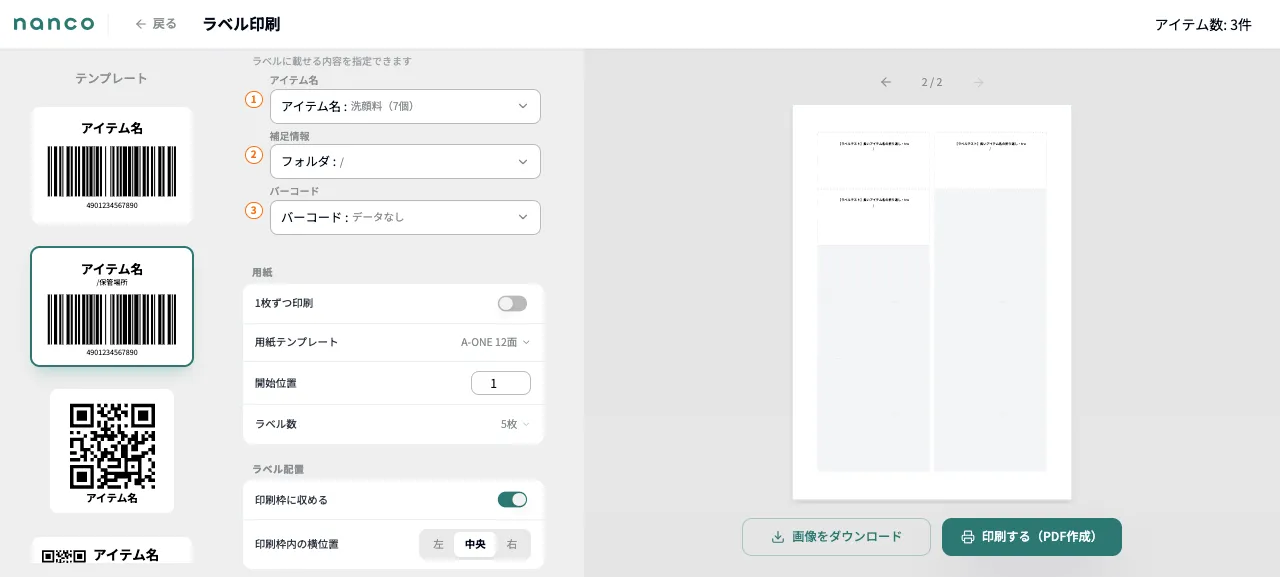Select 右 horizontal alignment
Viewport: 1280px width, 577px height.
click(512, 544)
